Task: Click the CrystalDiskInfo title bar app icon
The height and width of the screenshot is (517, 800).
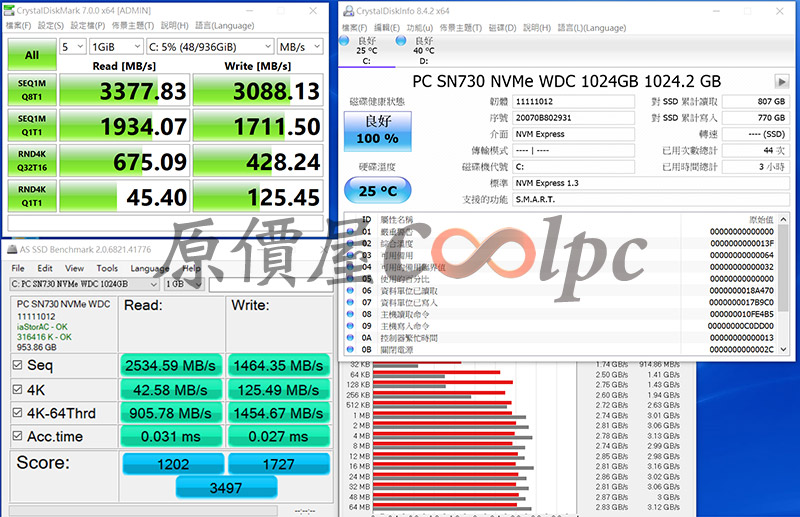Action: pyautogui.click(x=348, y=11)
